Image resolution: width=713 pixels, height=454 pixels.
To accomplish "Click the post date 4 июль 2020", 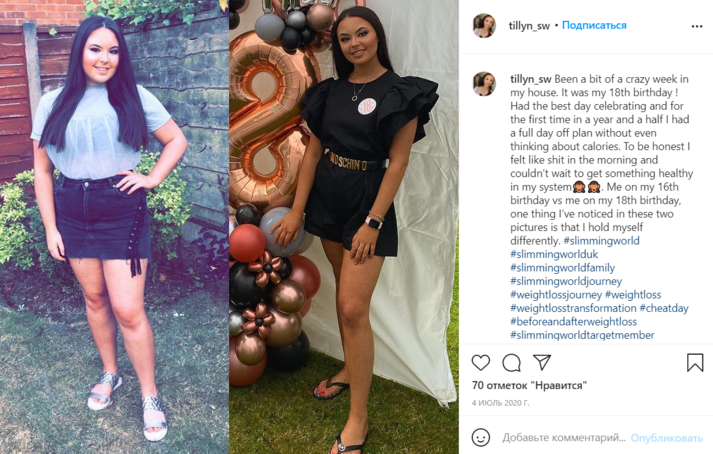I will coord(500,403).
